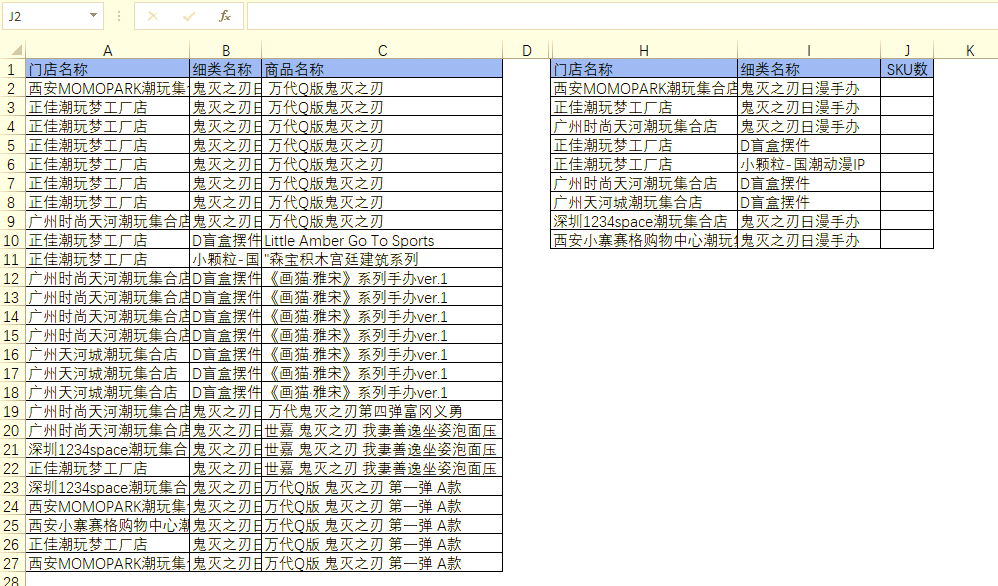Select column A by its header
The height and width of the screenshot is (586, 998).
108,50
